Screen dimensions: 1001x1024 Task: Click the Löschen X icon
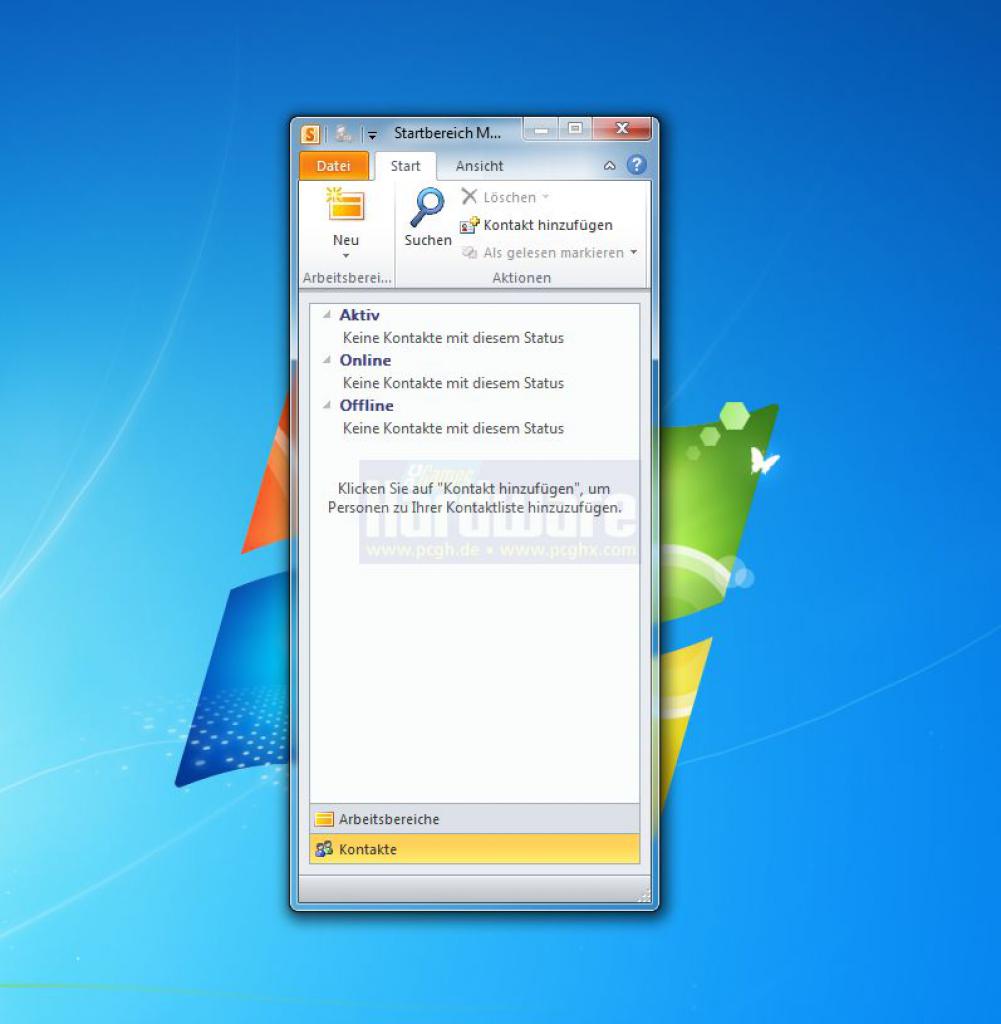click(x=469, y=196)
